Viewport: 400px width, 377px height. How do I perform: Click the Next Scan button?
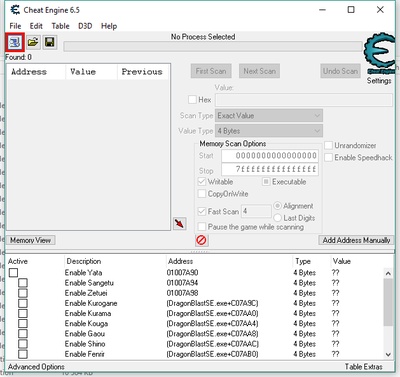coord(259,71)
